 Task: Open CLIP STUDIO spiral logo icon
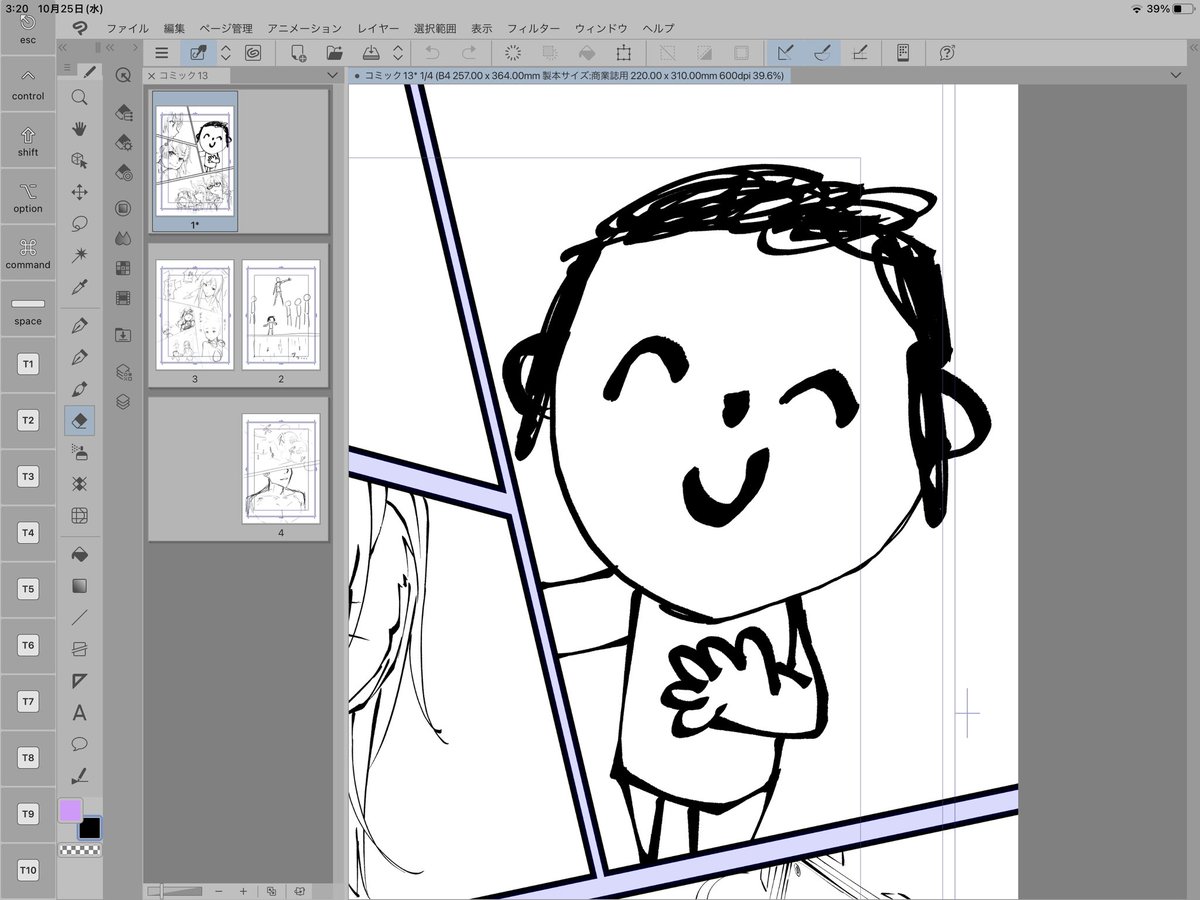253,53
